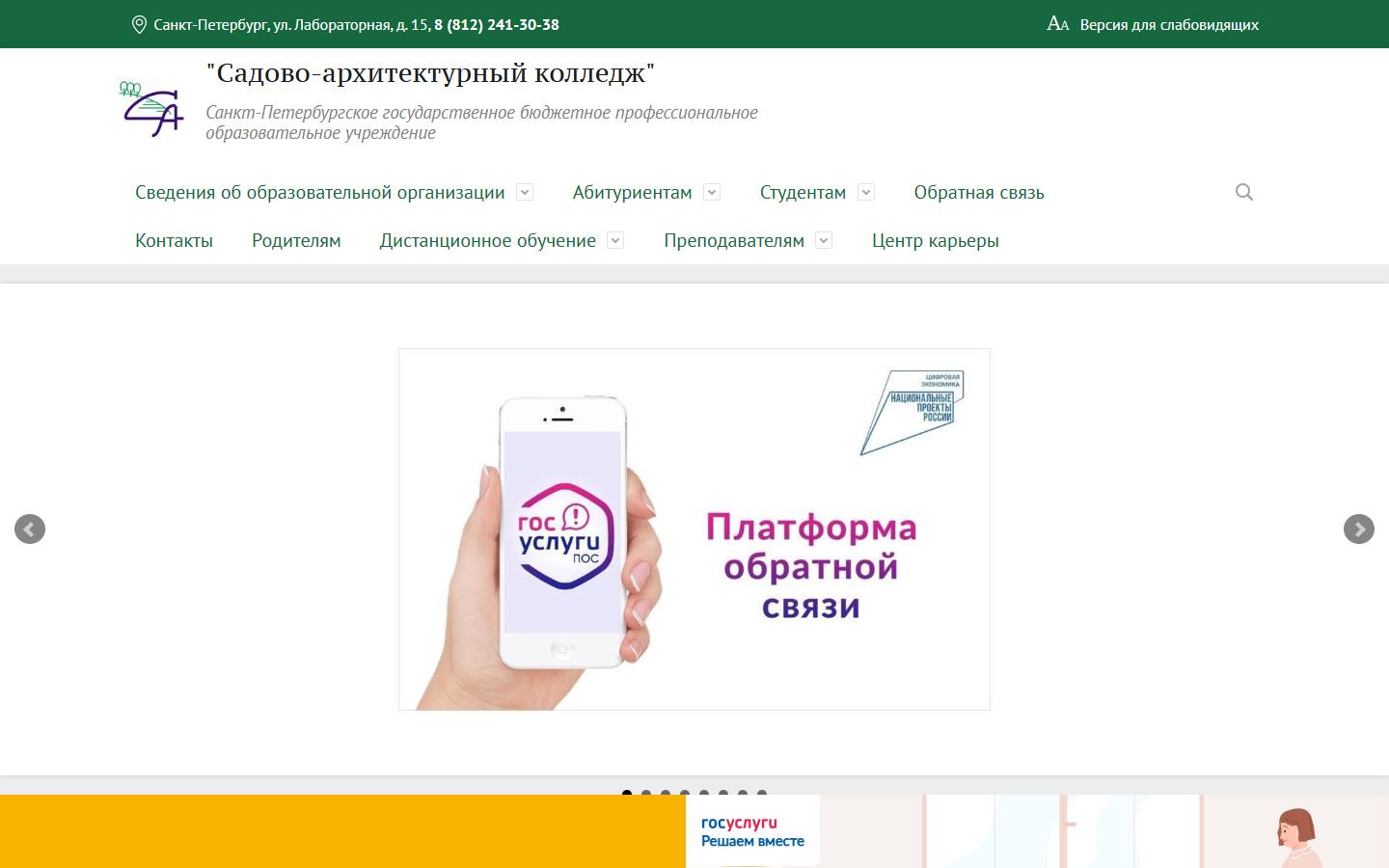Screen dimensions: 1389x868
Task: Click the phone number 8 (812) 241-30-38
Action: (x=497, y=24)
